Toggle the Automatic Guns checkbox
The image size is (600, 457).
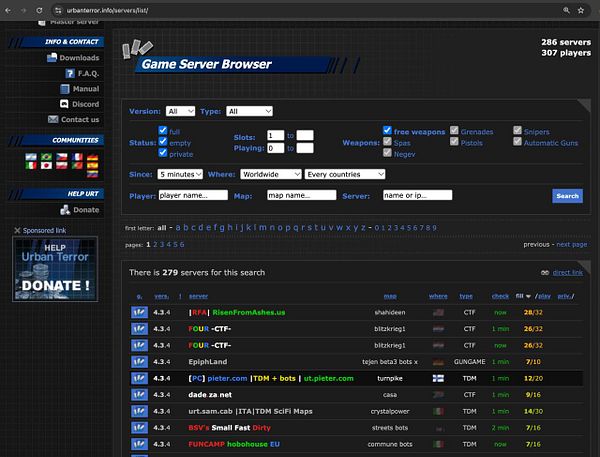[517, 141]
